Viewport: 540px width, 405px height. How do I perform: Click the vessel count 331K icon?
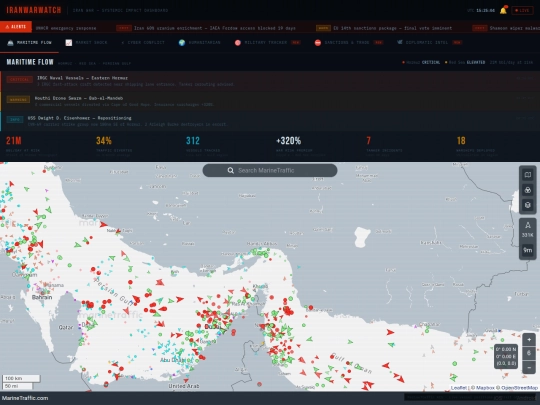(528, 230)
